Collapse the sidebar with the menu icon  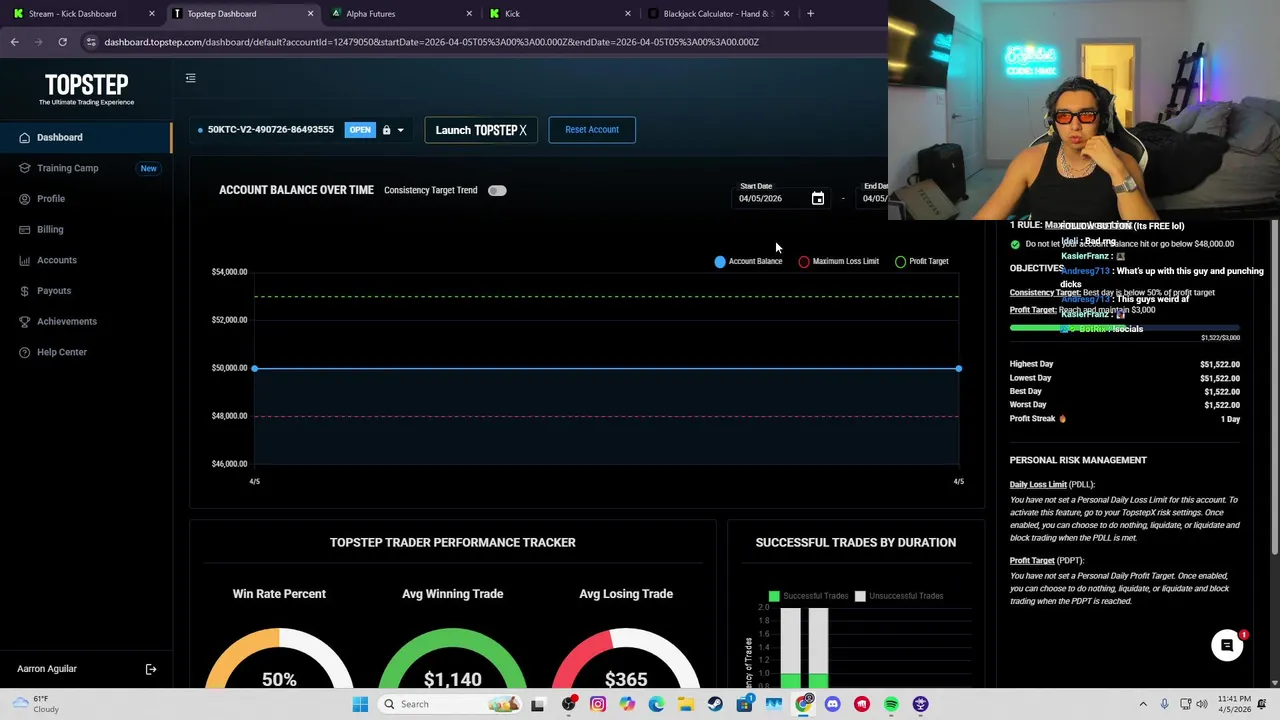pyautogui.click(x=190, y=78)
